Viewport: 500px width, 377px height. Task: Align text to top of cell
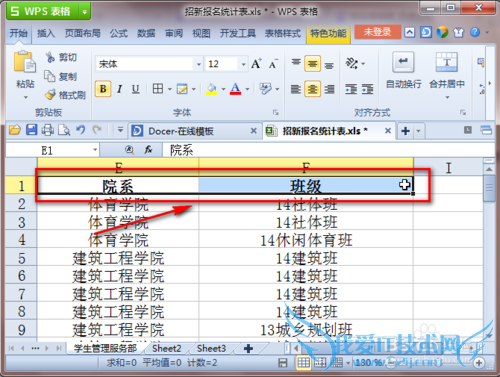(x=296, y=63)
